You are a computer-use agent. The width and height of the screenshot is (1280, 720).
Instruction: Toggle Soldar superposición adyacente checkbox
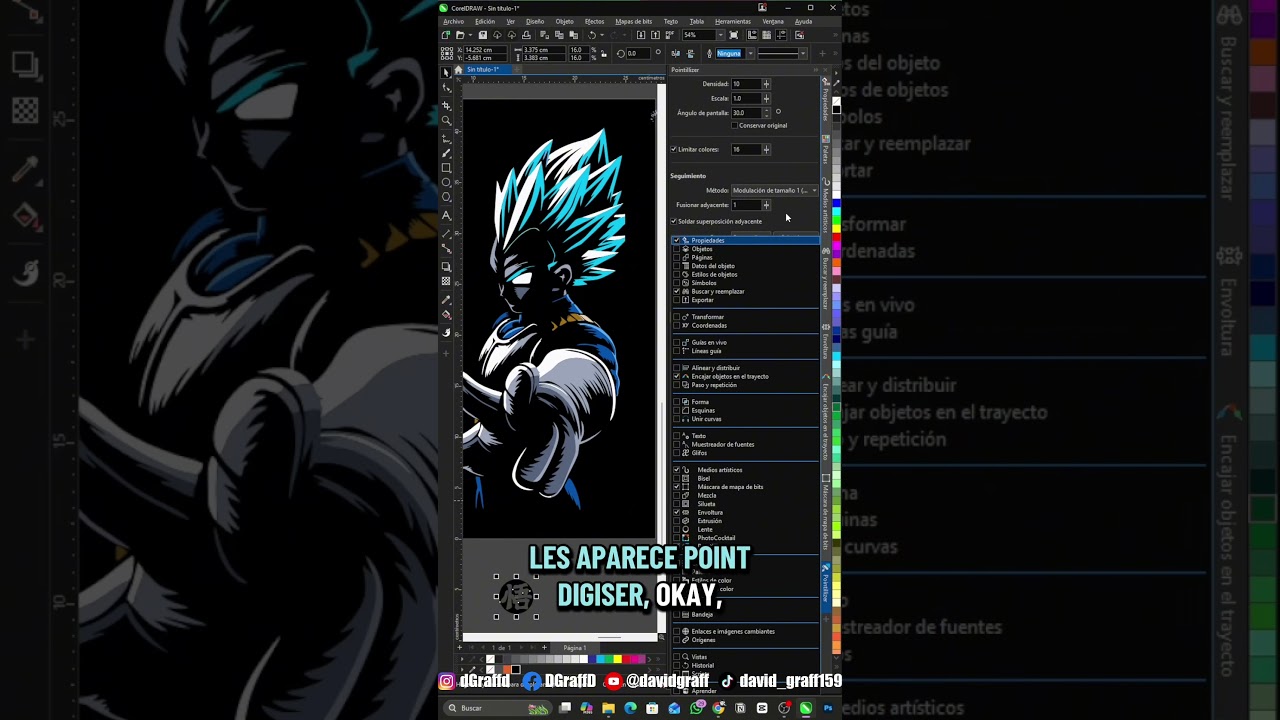click(673, 221)
